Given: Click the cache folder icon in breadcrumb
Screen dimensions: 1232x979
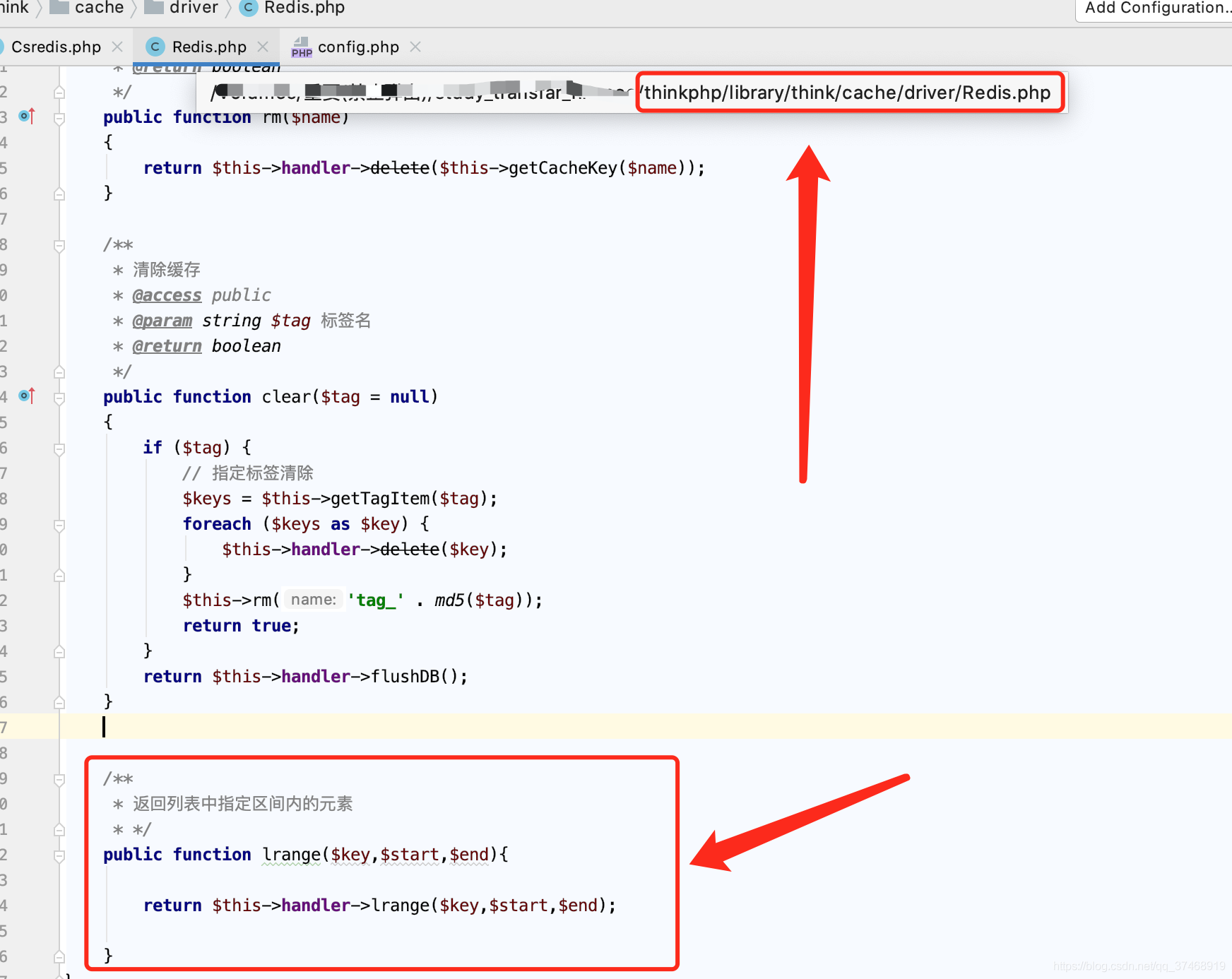Looking at the screenshot, I should pyautogui.click(x=59, y=8).
